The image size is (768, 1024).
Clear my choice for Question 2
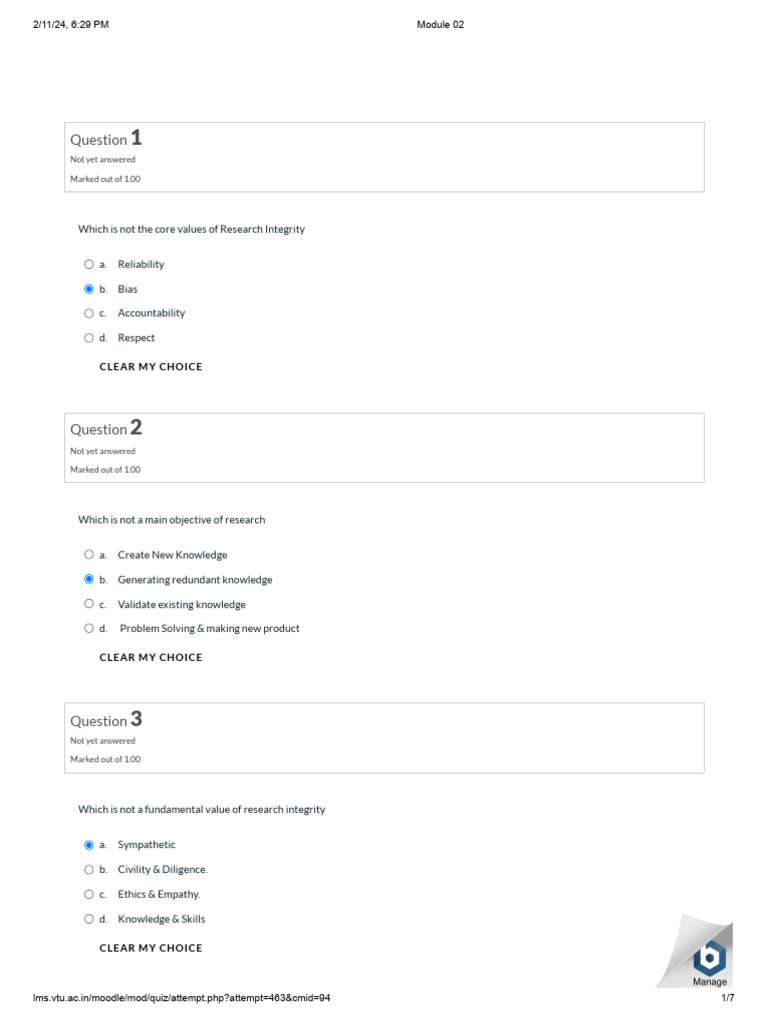pyautogui.click(x=151, y=658)
